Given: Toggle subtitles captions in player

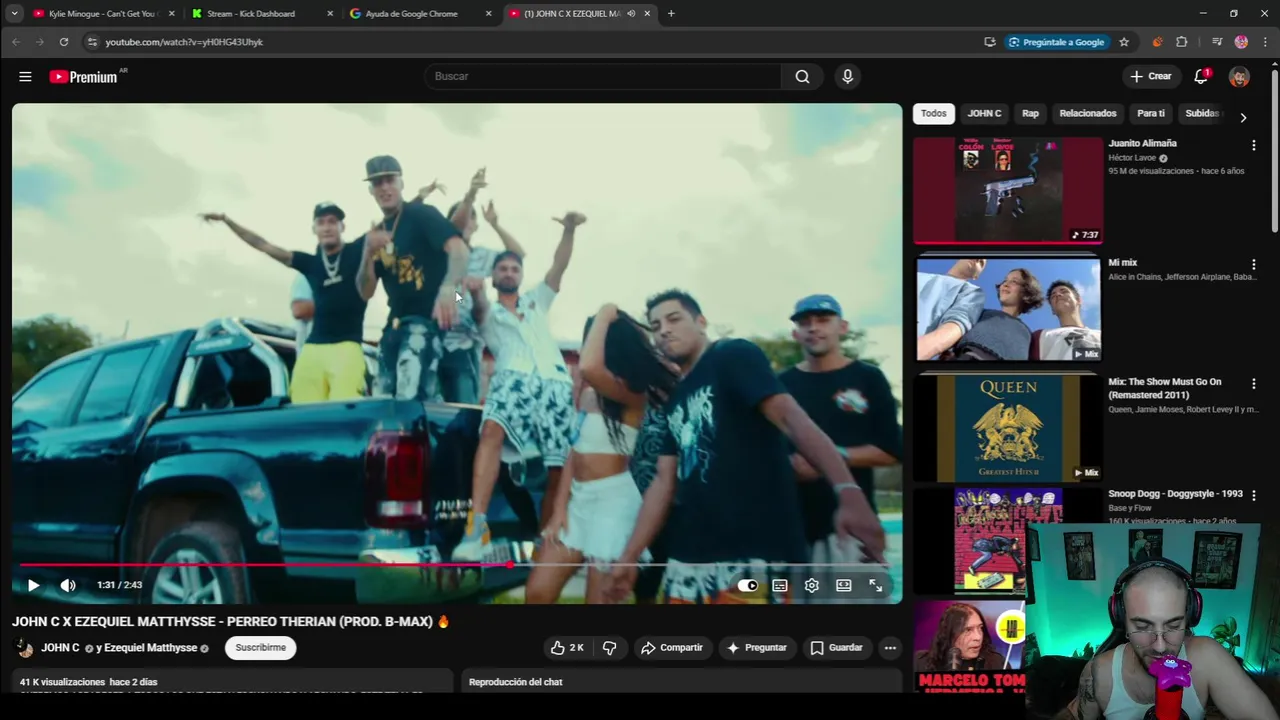Looking at the screenshot, I should (780, 585).
